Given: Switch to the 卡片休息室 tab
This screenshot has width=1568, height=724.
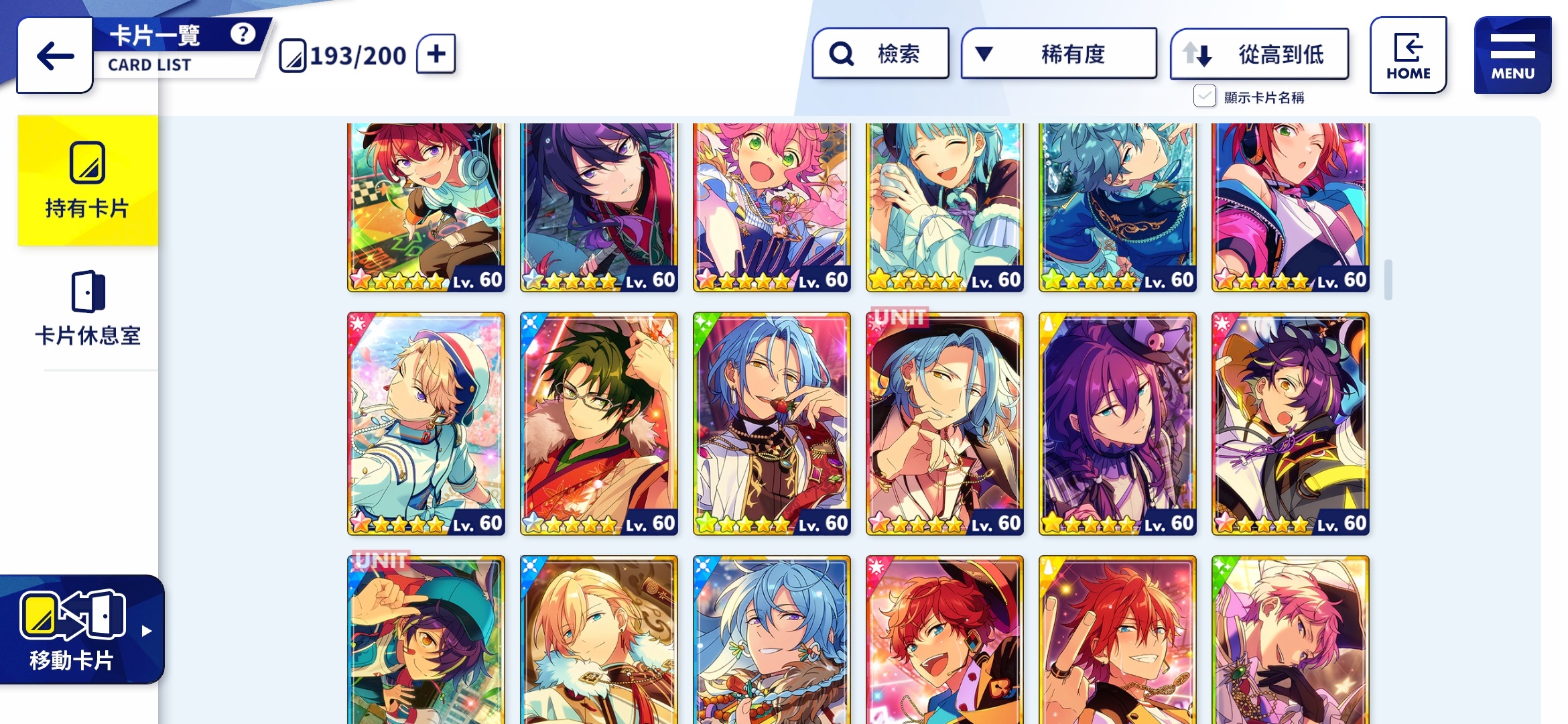Looking at the screenshot, I should pos(88,310).
